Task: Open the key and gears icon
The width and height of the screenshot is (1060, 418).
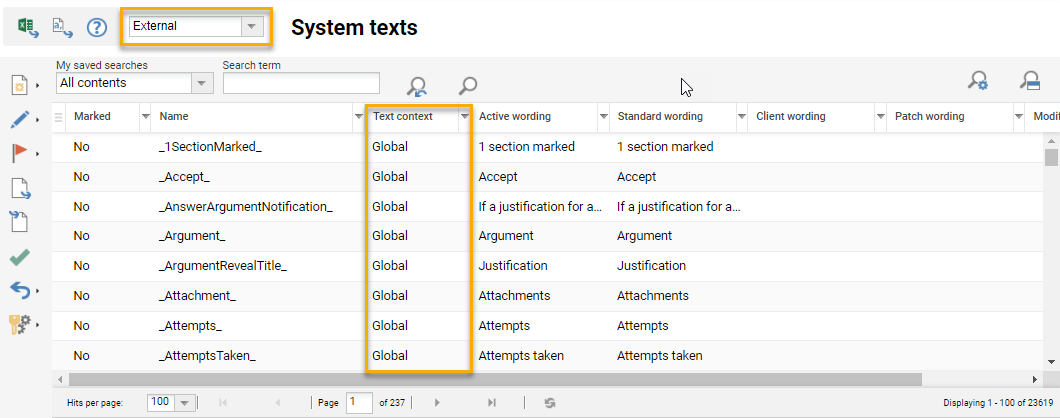Action: 20,324
